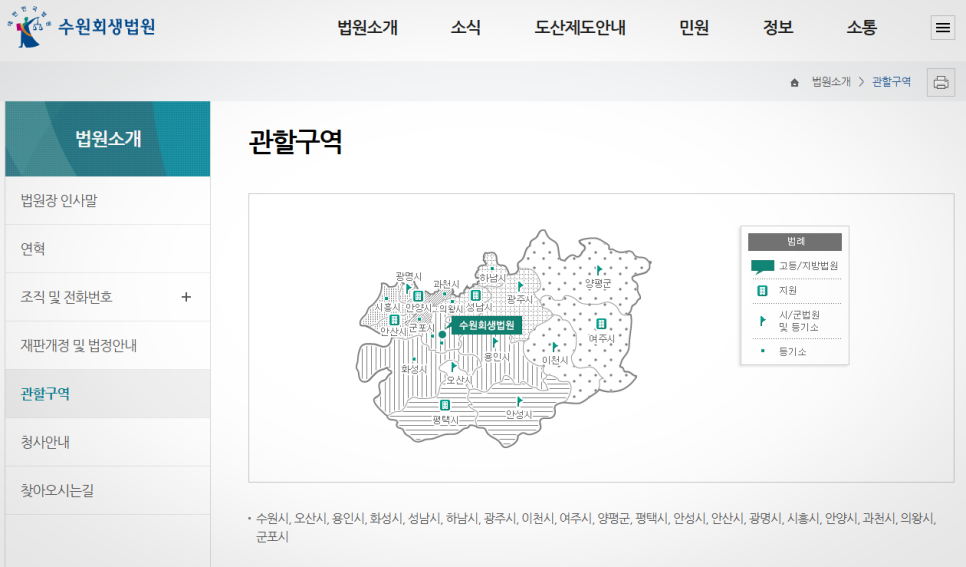
Task: Open the 연혁 sidebar page
Action: 33,249
